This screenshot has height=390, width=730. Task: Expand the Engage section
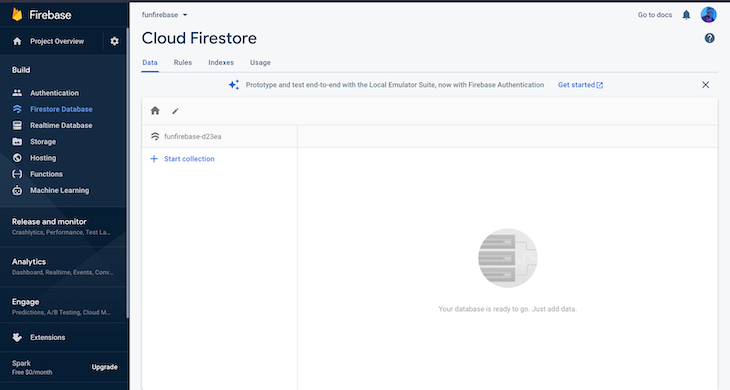(x=61, y=306)
